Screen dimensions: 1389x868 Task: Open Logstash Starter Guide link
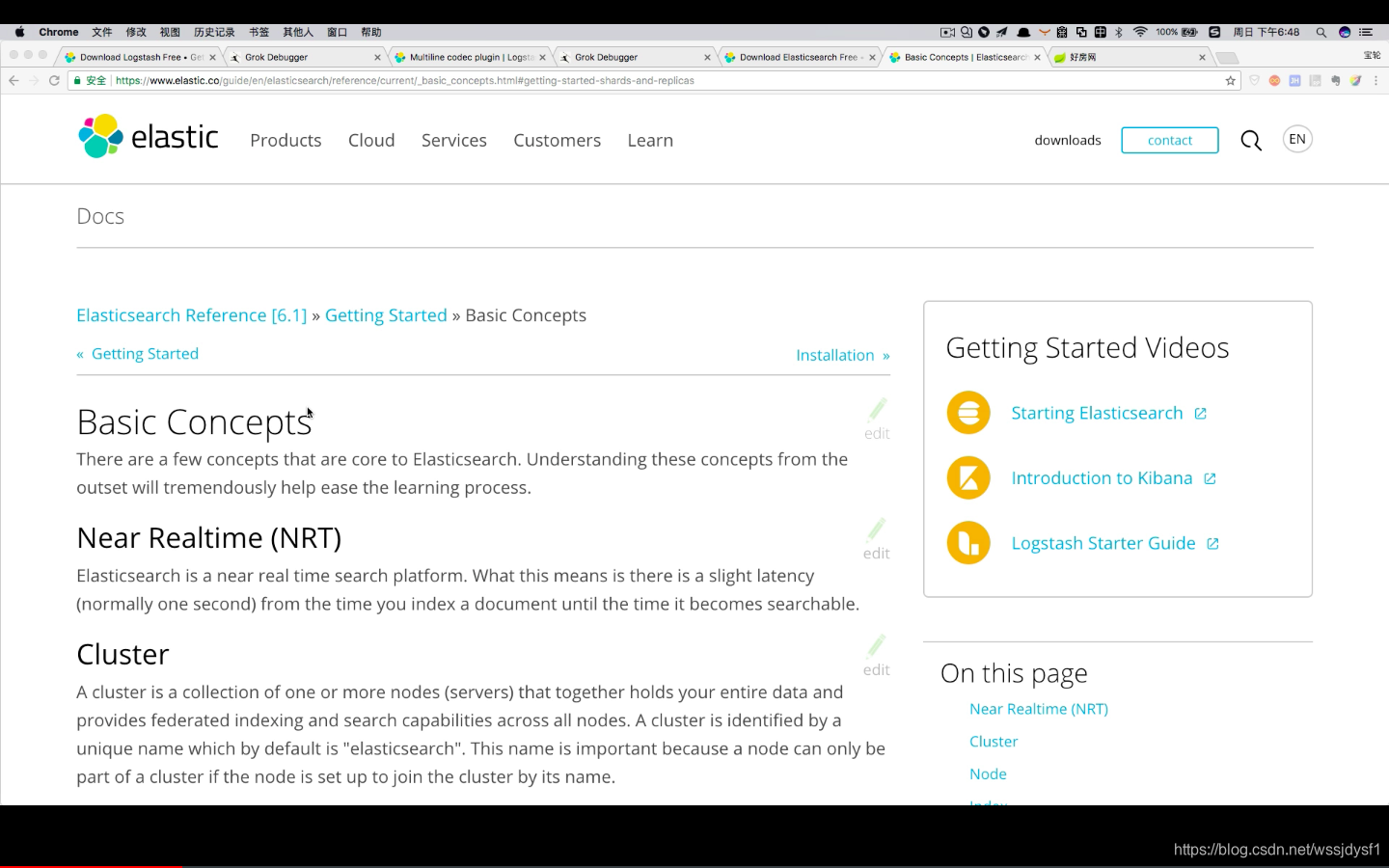[1115, 543]
